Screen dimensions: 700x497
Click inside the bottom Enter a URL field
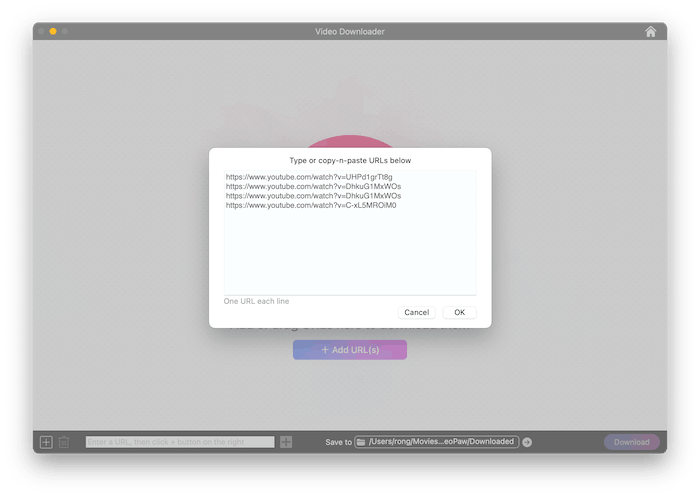180,442
